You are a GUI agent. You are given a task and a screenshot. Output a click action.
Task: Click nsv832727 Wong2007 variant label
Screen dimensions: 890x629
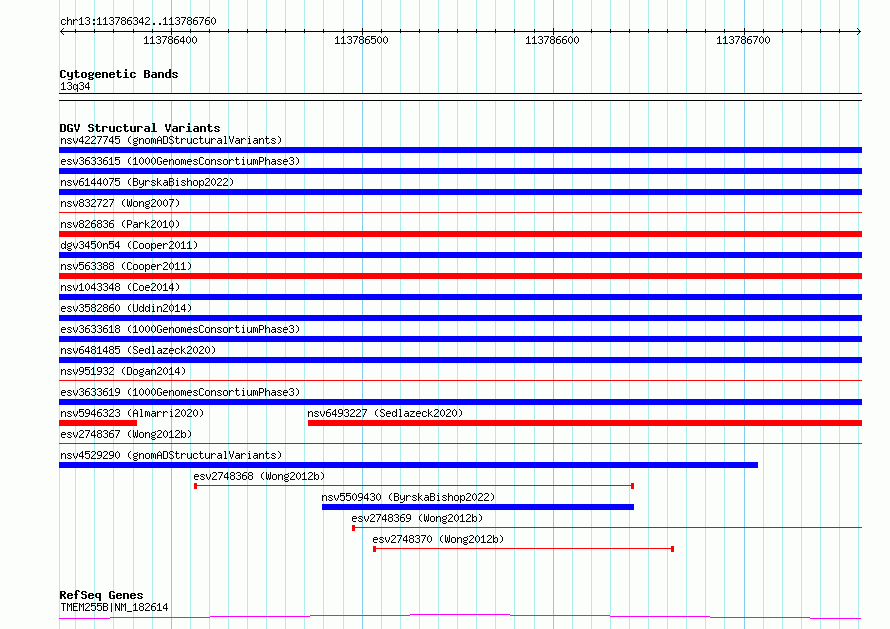pos(120,203)
